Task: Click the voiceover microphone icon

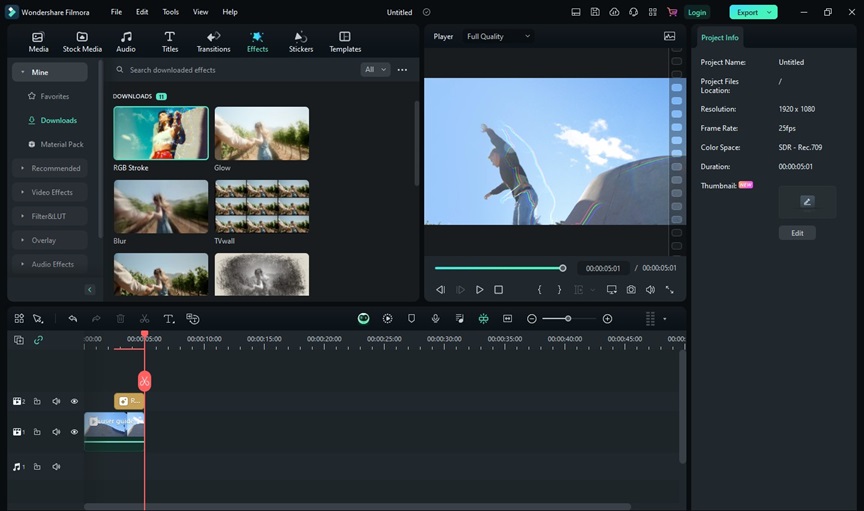Action: tap(435, 319)
